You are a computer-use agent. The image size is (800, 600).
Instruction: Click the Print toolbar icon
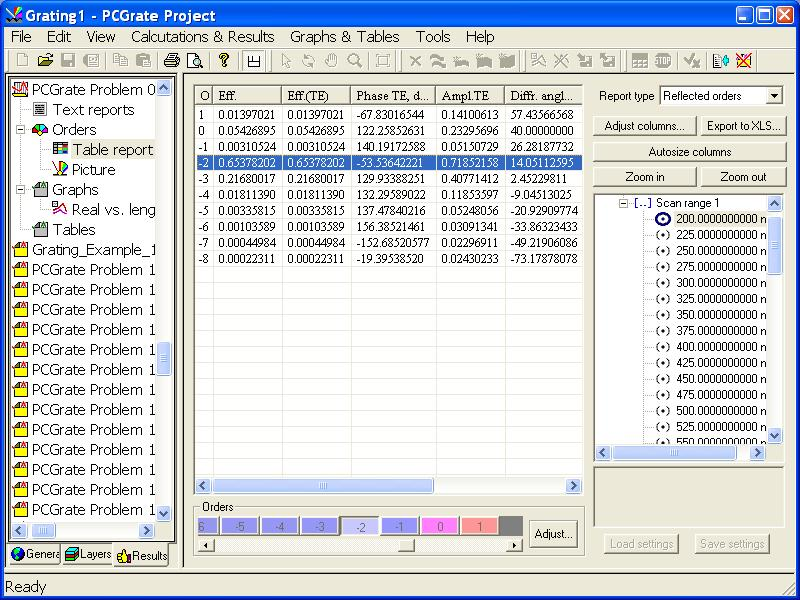tap(171, 61)
